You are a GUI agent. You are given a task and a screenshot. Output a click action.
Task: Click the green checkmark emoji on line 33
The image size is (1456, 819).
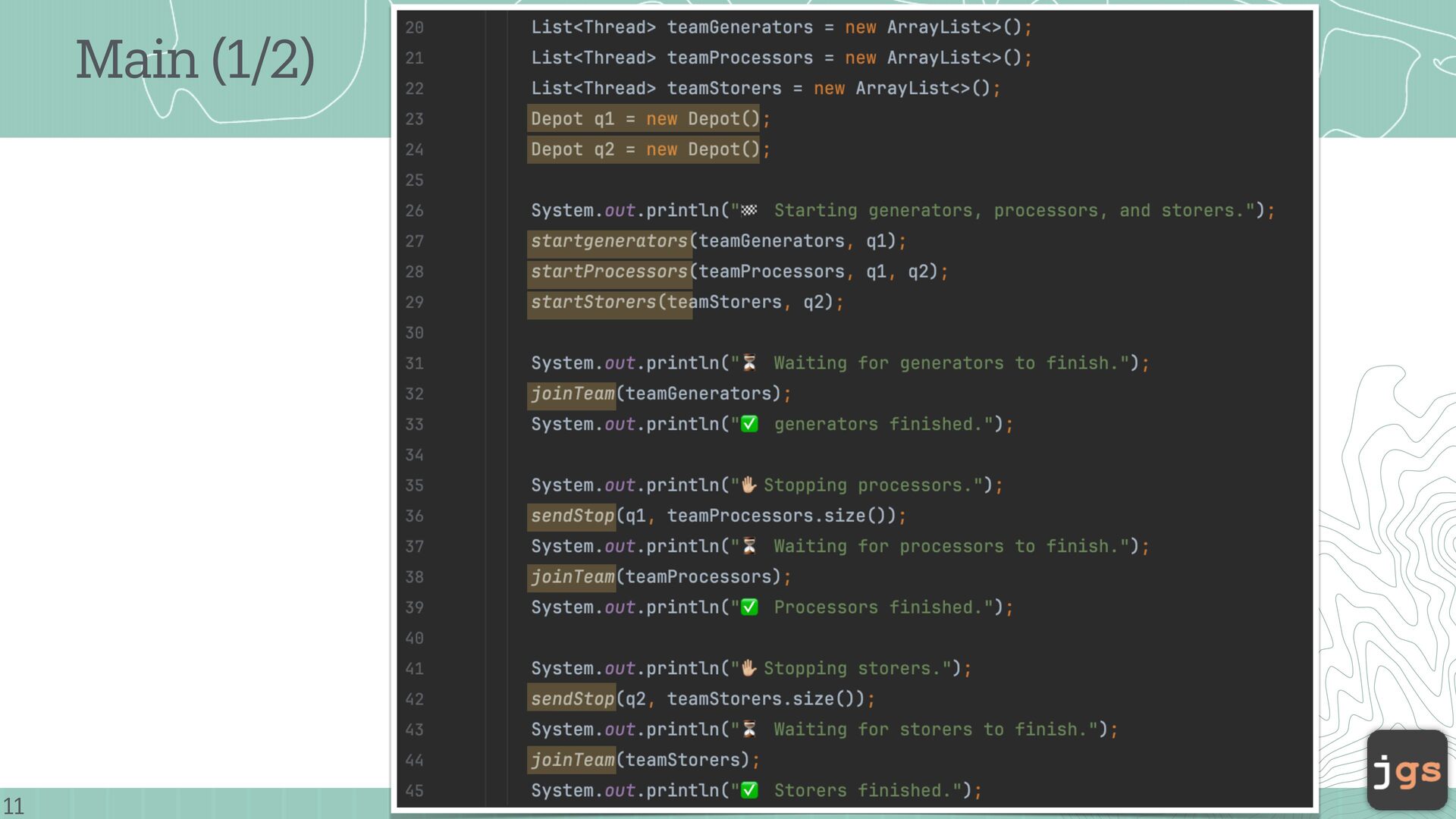coord(749,425)
